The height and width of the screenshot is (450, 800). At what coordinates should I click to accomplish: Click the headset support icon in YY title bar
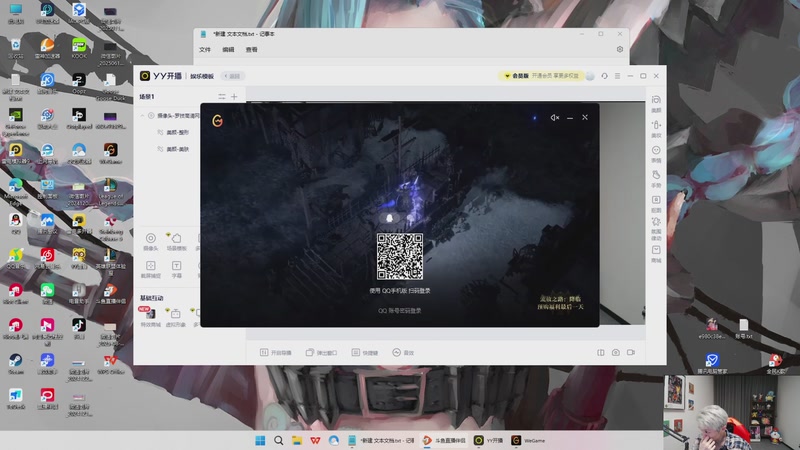pyautogui.click(x=604, y=76)
